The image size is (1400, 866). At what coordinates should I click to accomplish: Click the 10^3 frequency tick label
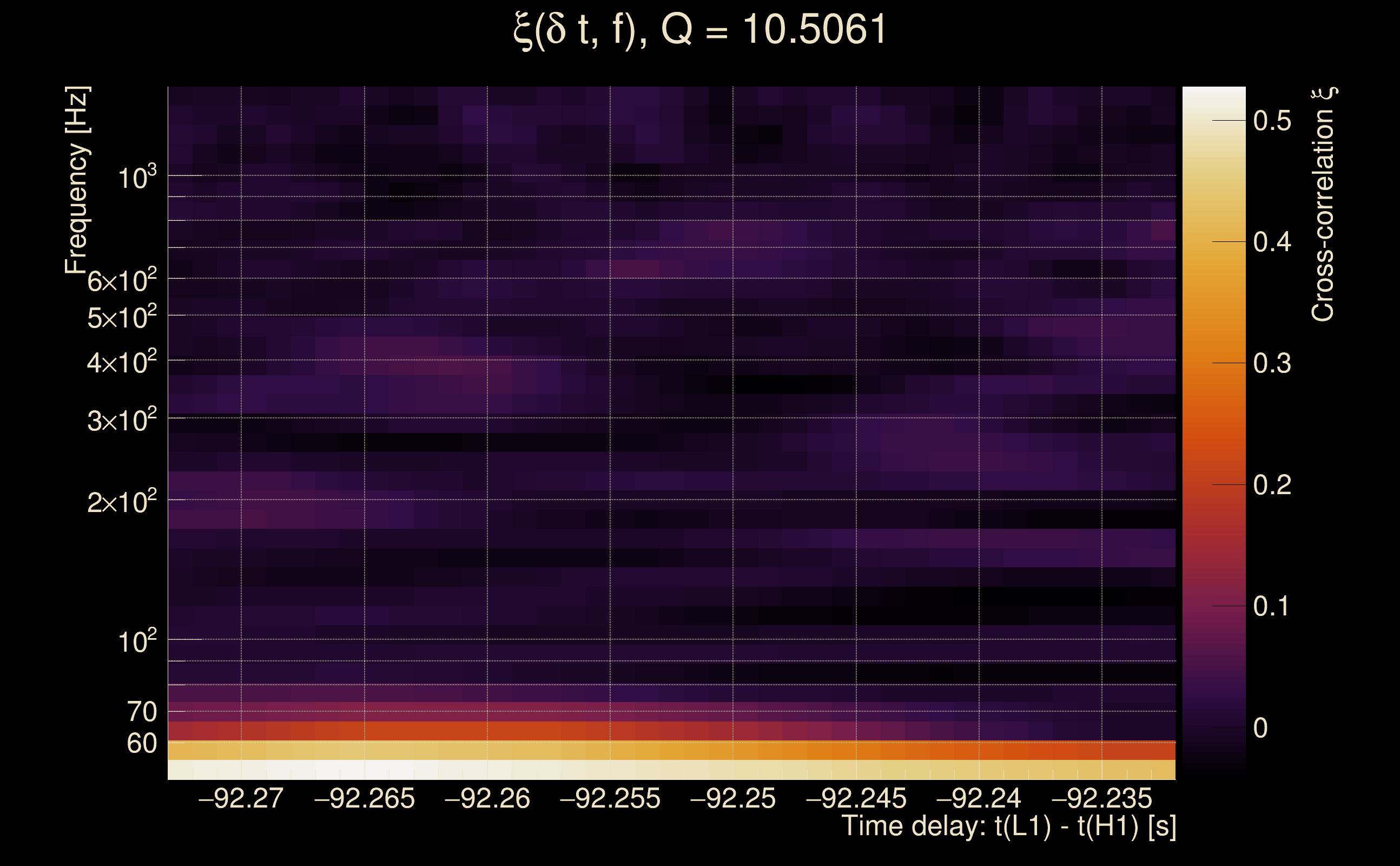coord(137,178)
